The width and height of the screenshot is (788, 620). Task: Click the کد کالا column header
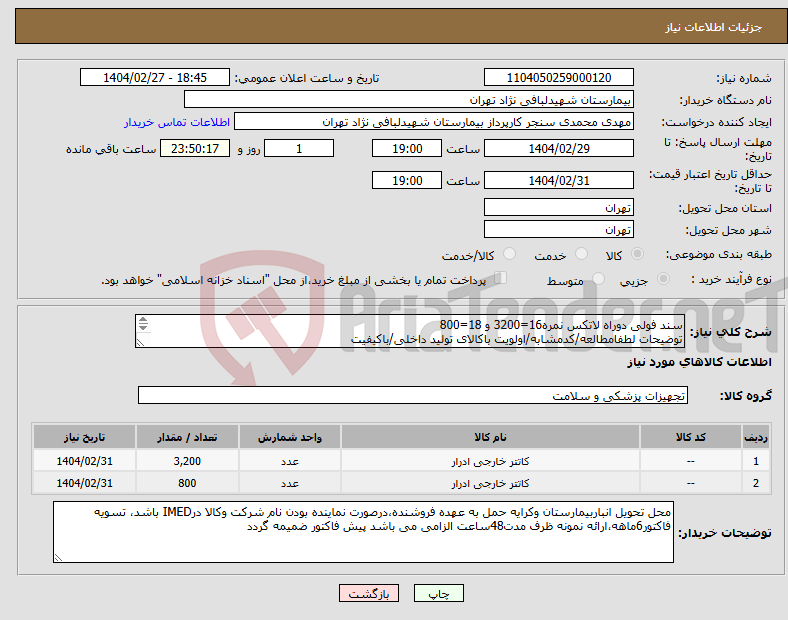click(x=691, y=437)
